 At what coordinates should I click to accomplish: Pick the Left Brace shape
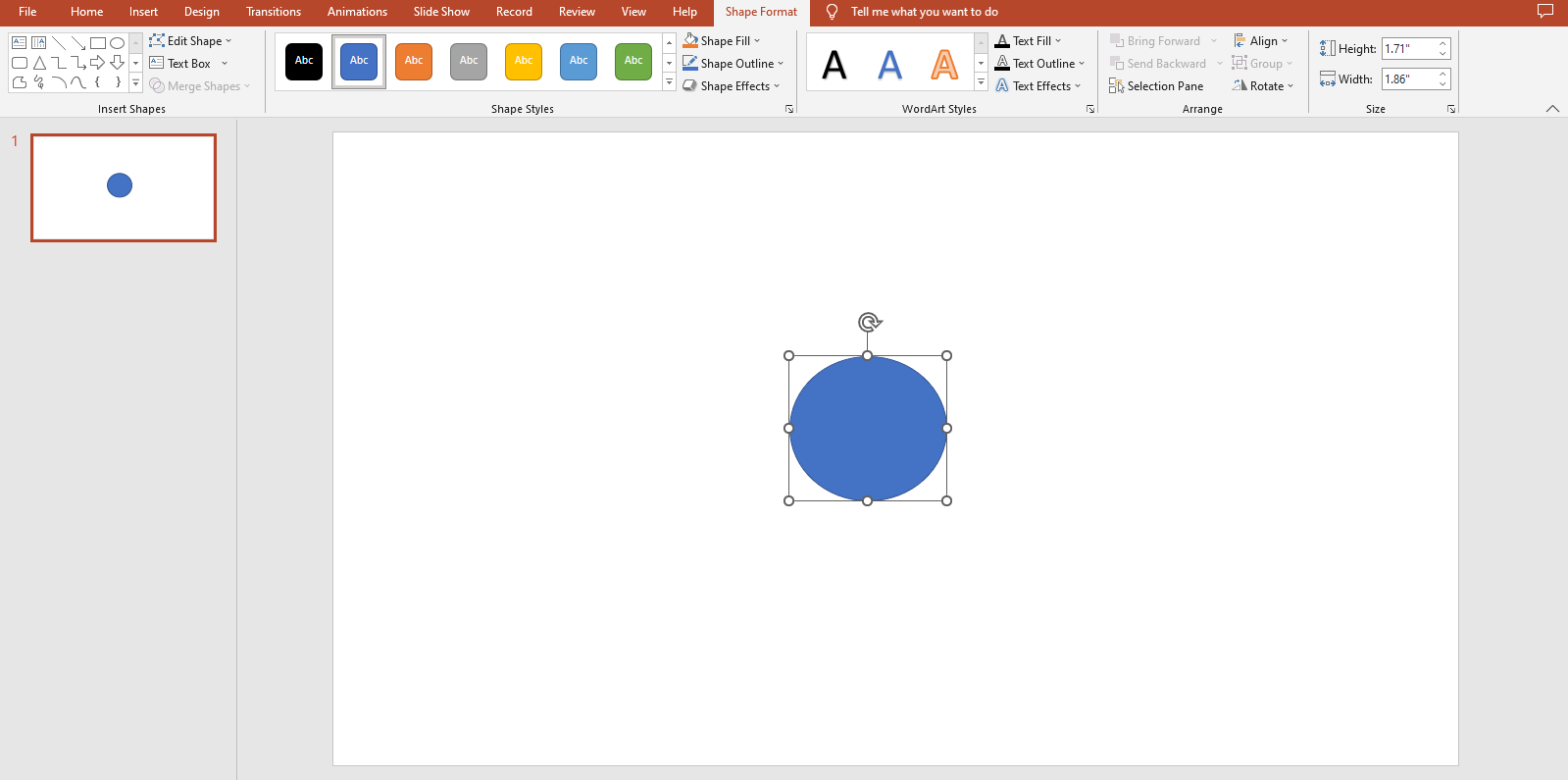(98, 82)
